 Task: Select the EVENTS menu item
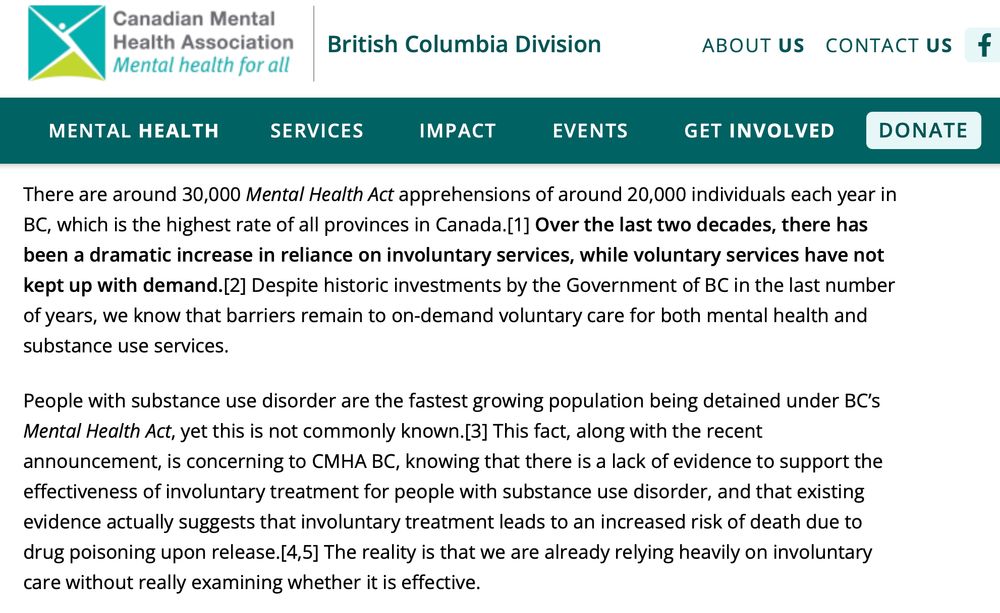coord(590,130)
